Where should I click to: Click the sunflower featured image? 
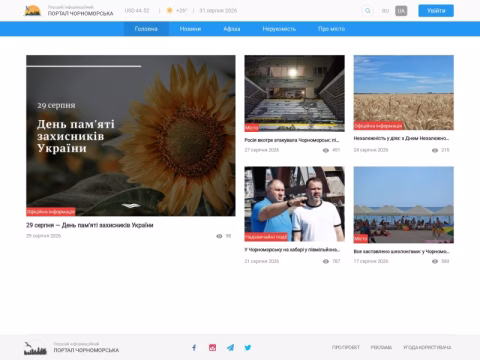pos(131,135)
